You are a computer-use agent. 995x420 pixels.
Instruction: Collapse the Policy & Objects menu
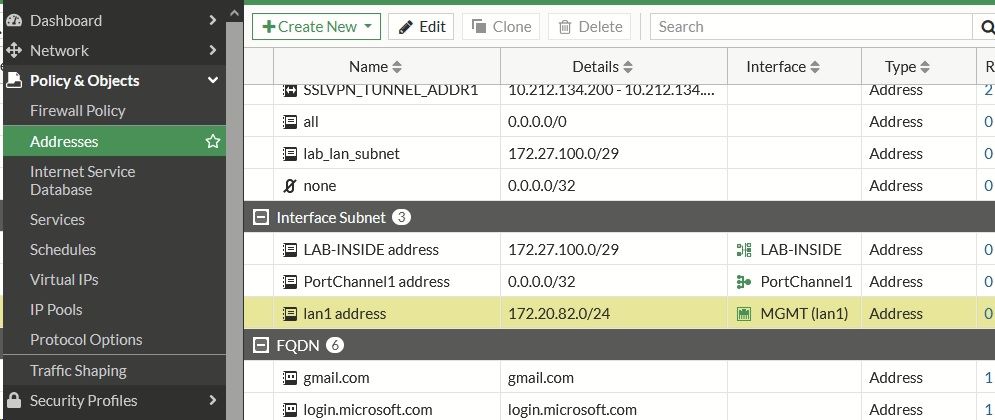click(212, 81)
